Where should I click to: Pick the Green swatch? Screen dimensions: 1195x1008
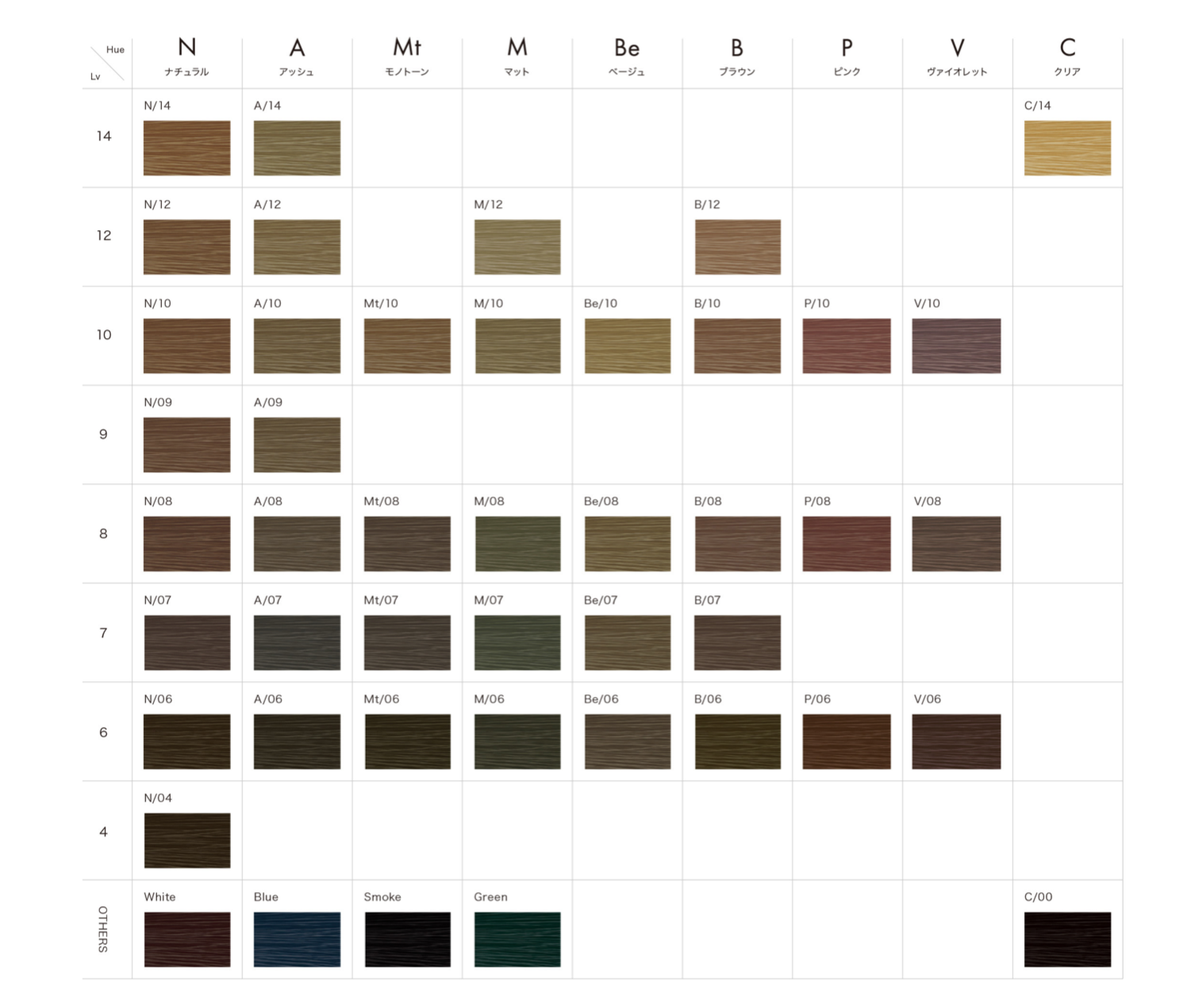coord(517,940)
